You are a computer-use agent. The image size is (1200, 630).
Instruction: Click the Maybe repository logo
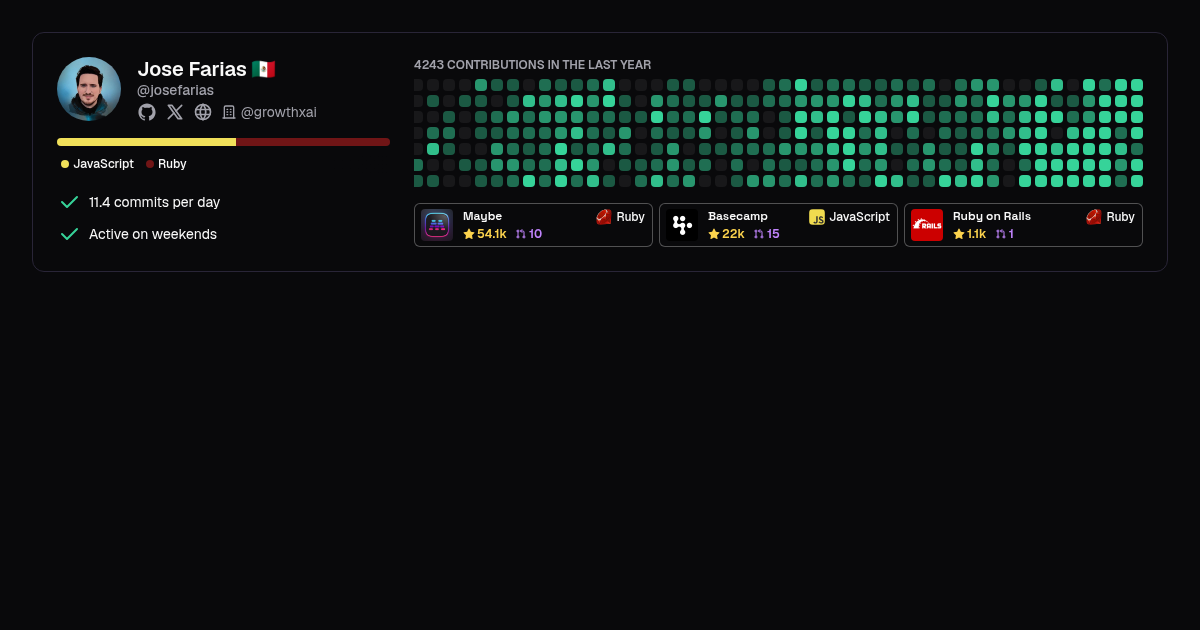(x=437, y=225)
